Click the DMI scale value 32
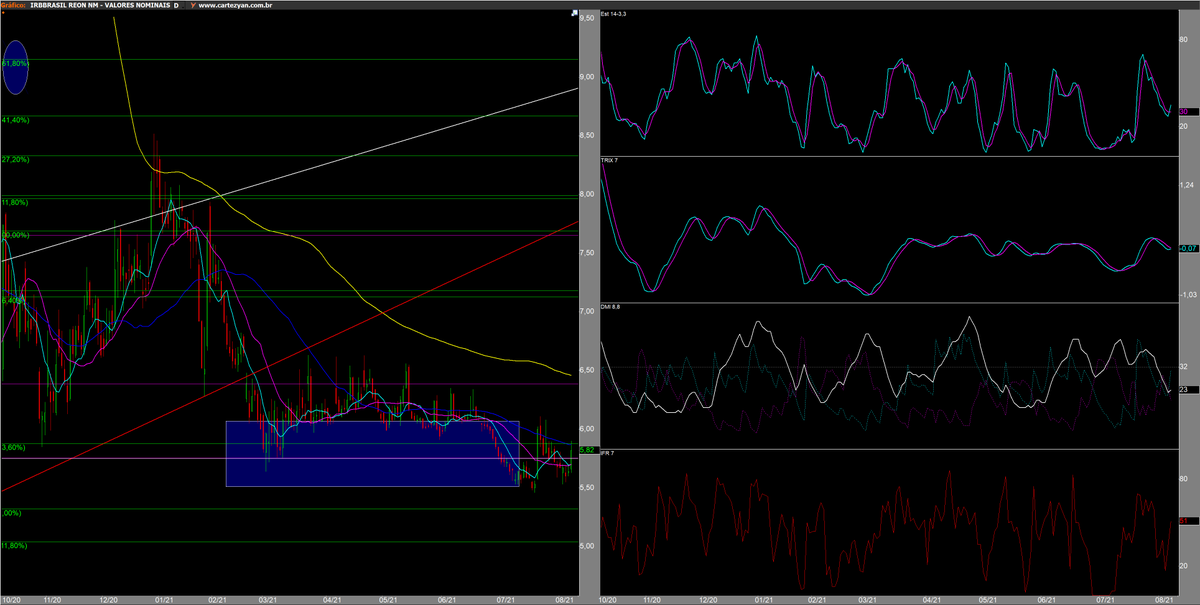Screen dimensions: 1200x605 point(1184,368)
